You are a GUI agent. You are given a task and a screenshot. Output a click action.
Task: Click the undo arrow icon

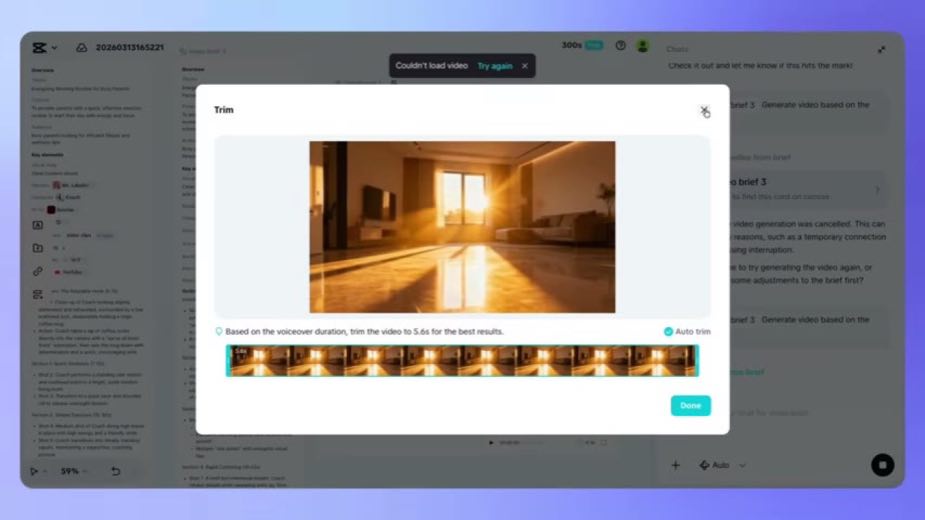(116, 471)
